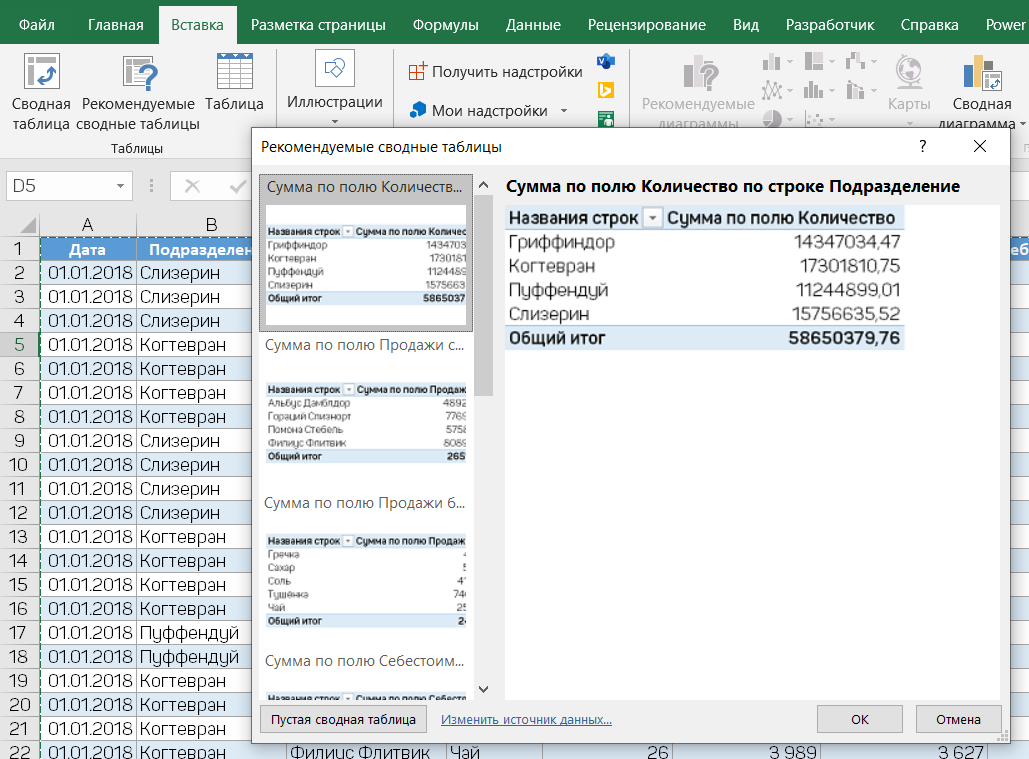Click the Visio Data Visualizer add-in icon
Screen dimensions: 1029x759
605,62
